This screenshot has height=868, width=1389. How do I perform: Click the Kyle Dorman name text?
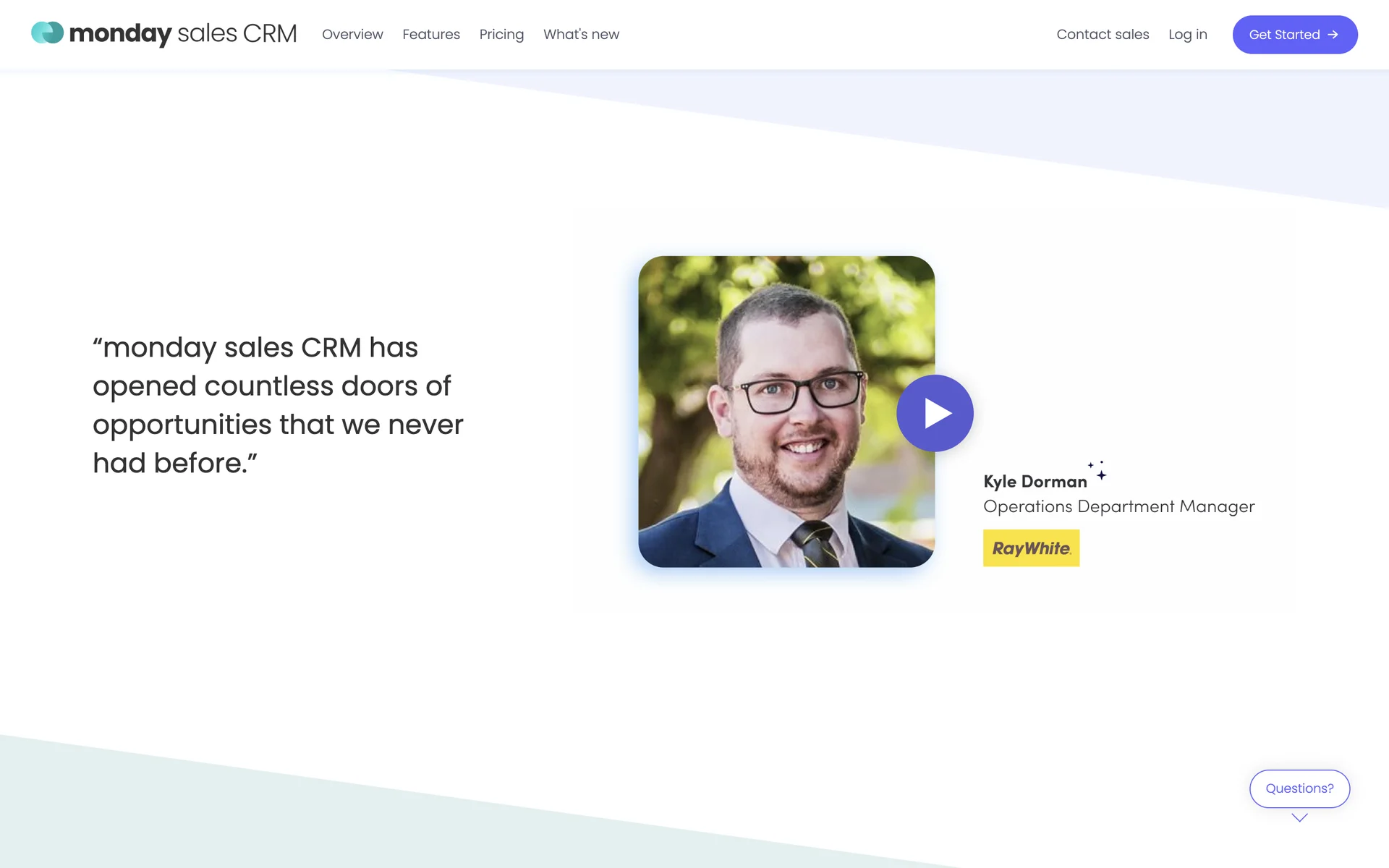(1035, 482)
